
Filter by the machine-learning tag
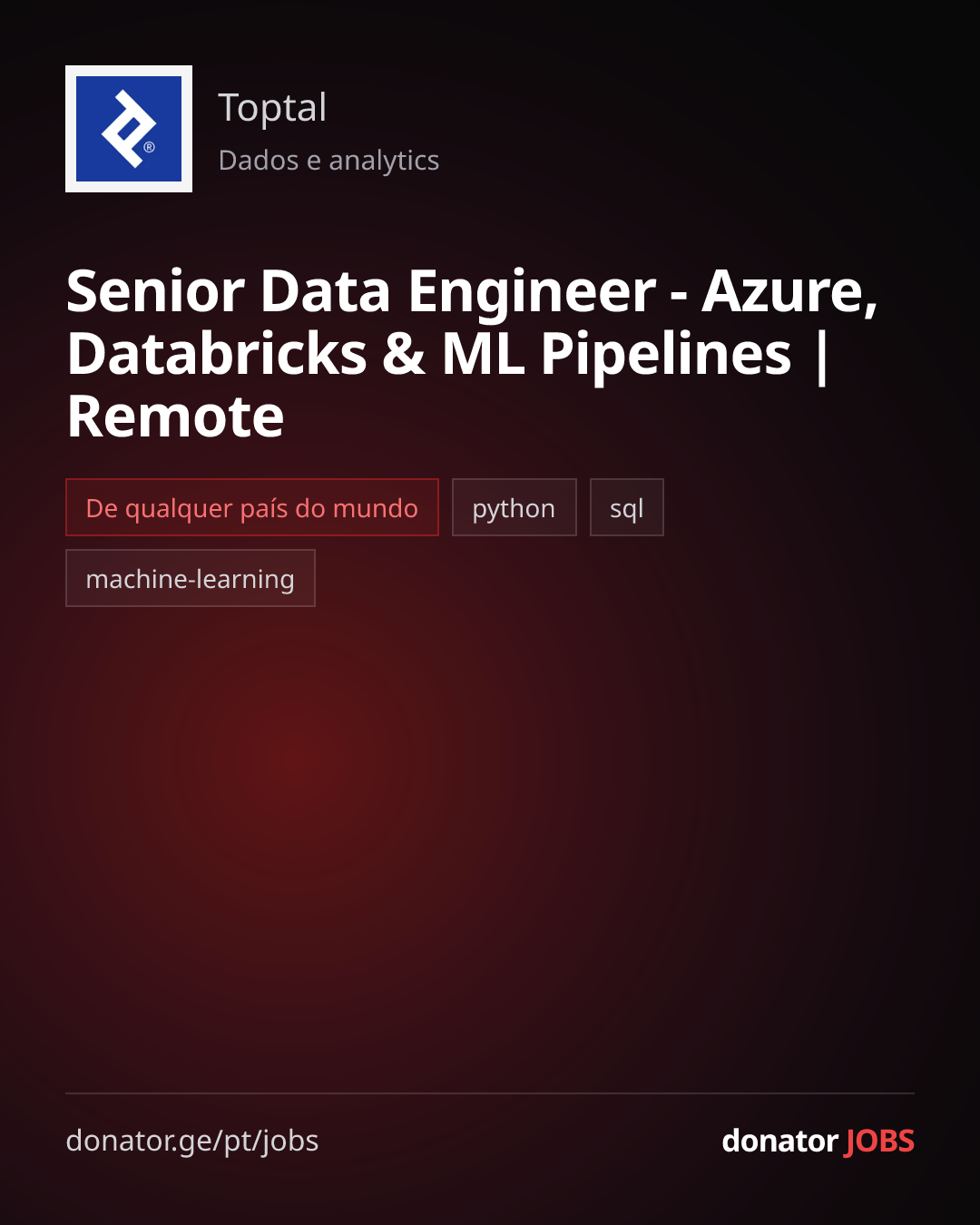pos(191,578)
